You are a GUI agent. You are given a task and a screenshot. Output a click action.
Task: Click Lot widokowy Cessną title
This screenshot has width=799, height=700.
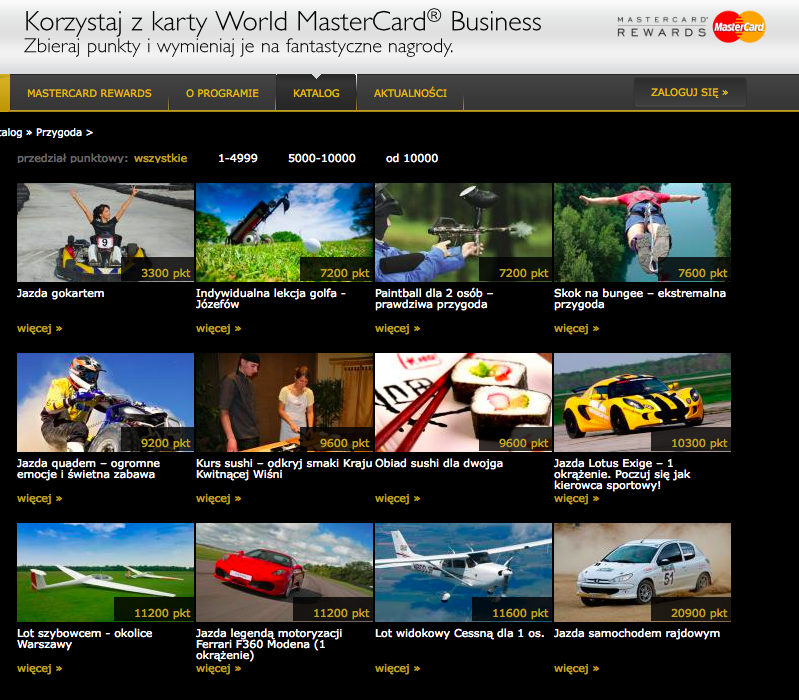[x=460, y=633]
